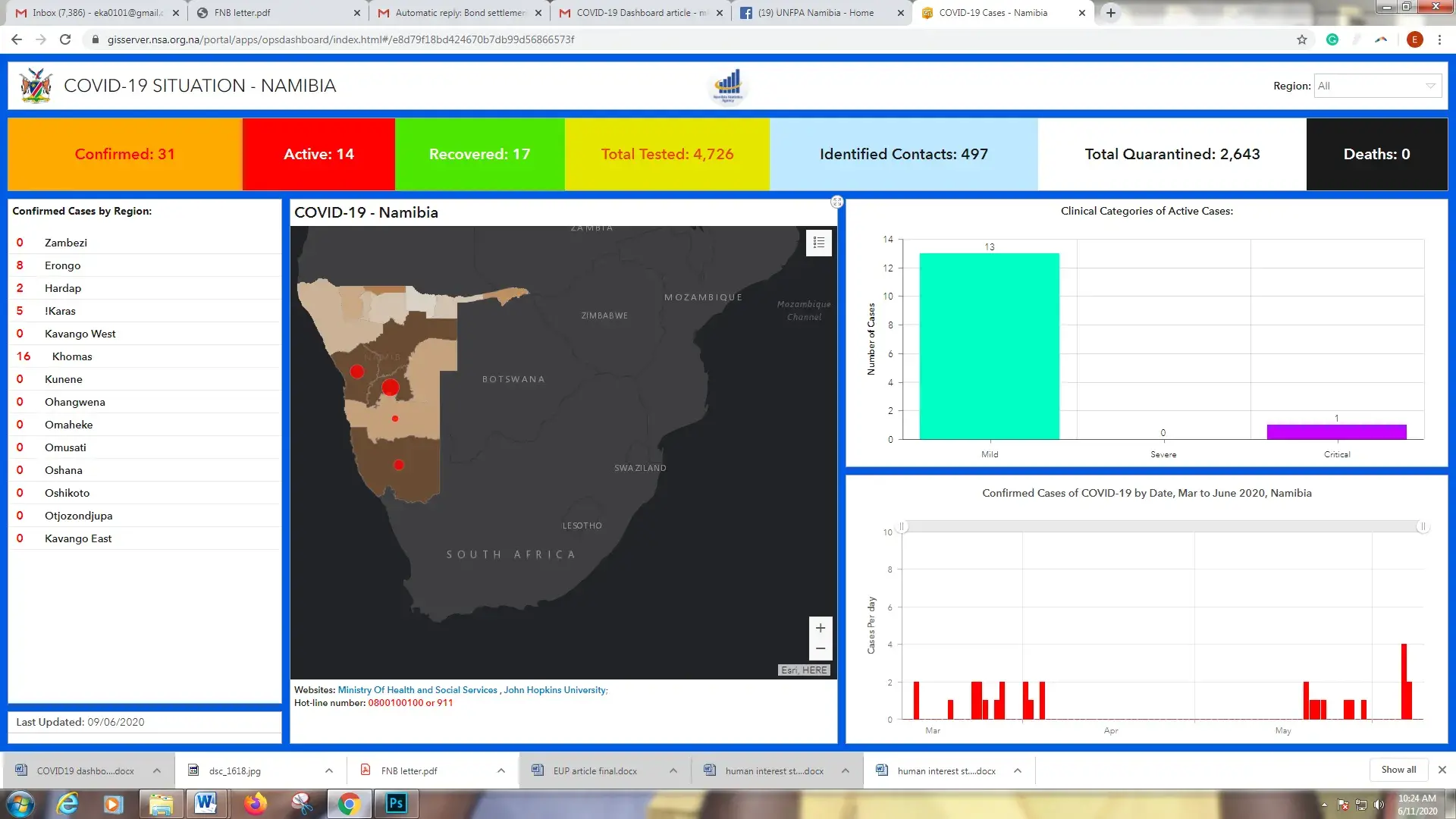Open Chrome three-dot menu
1456x819 pixels.
(1439, 39)
